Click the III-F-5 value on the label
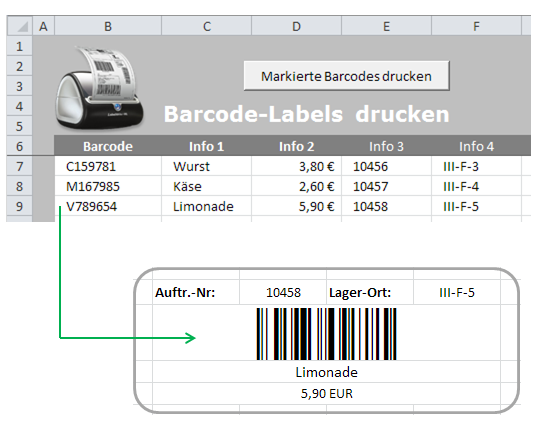This screenshot has width=538, height=431. click(x=457, y=292)
